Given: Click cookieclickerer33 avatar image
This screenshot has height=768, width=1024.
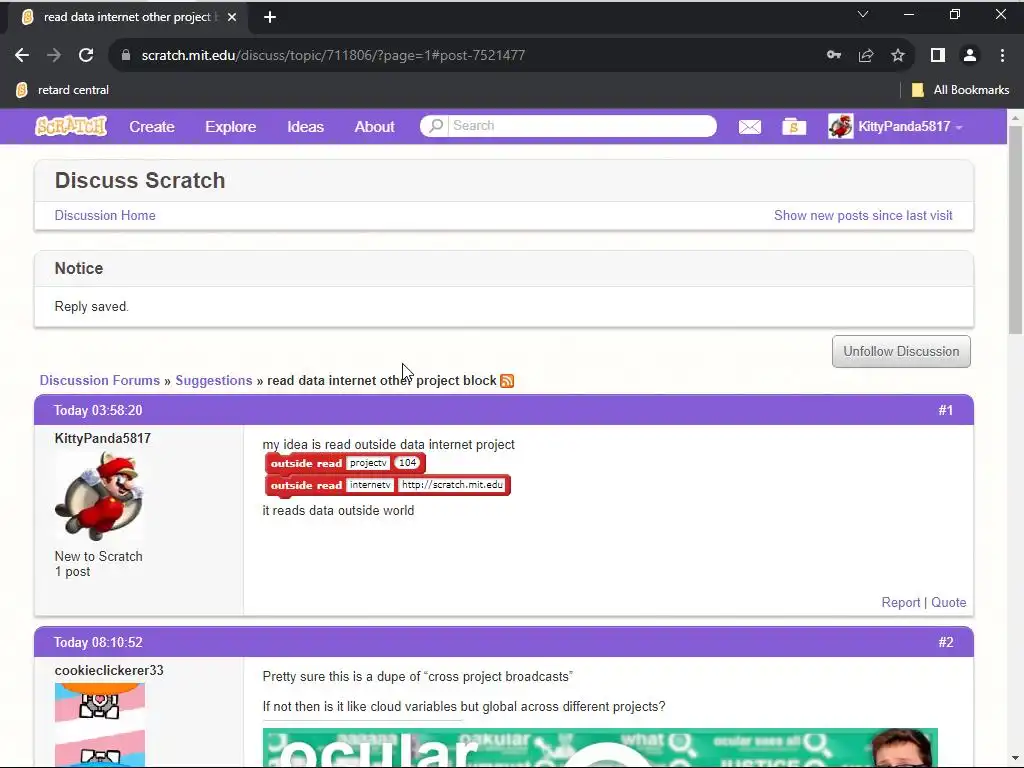Looking at the screenshot, I should coord(100,725).
